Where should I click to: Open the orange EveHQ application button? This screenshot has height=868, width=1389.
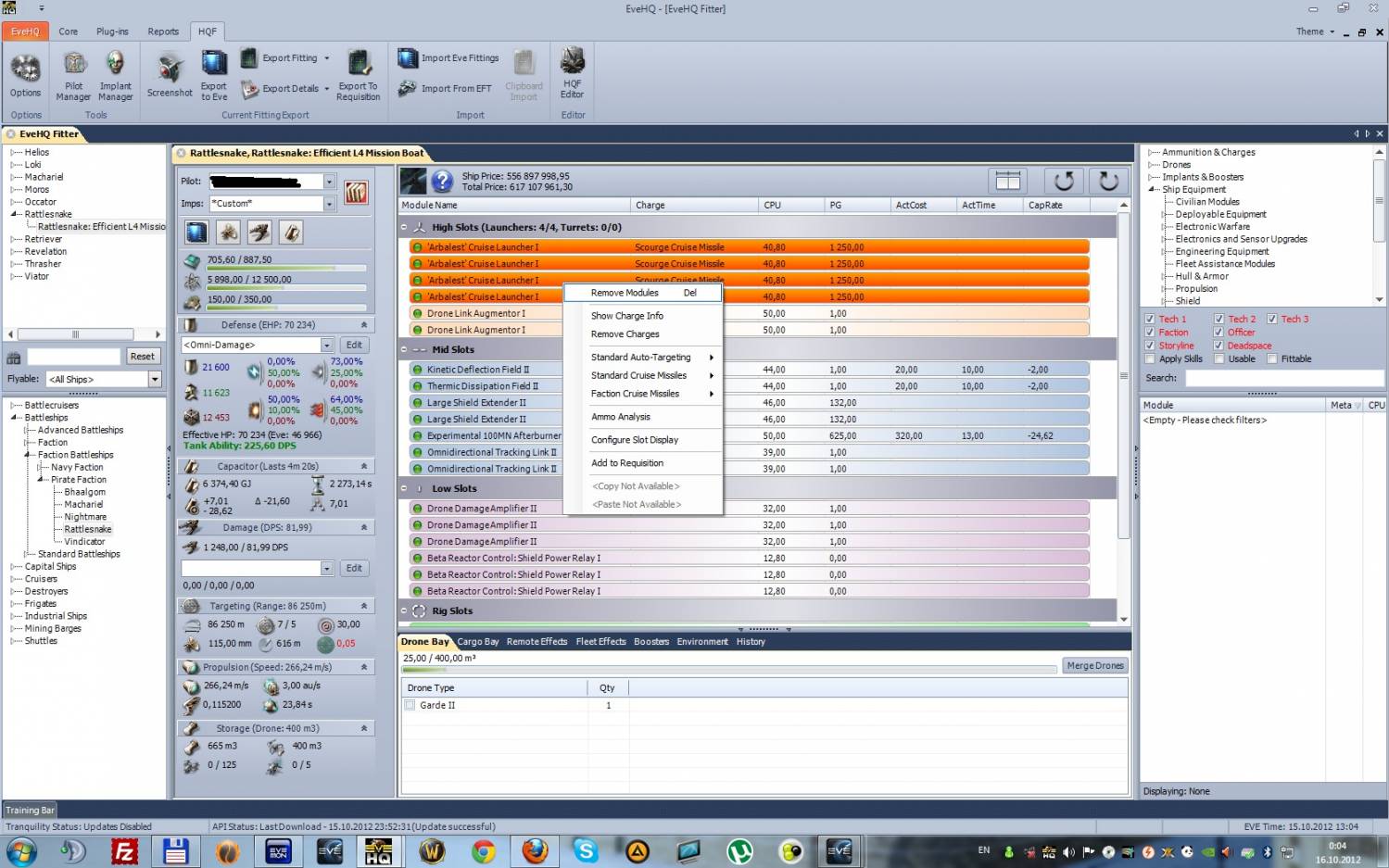25,31
